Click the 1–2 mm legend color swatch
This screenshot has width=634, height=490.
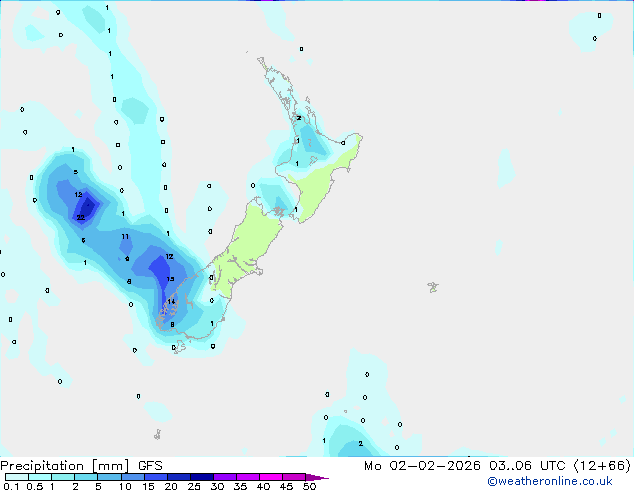(x=63, y=477)
